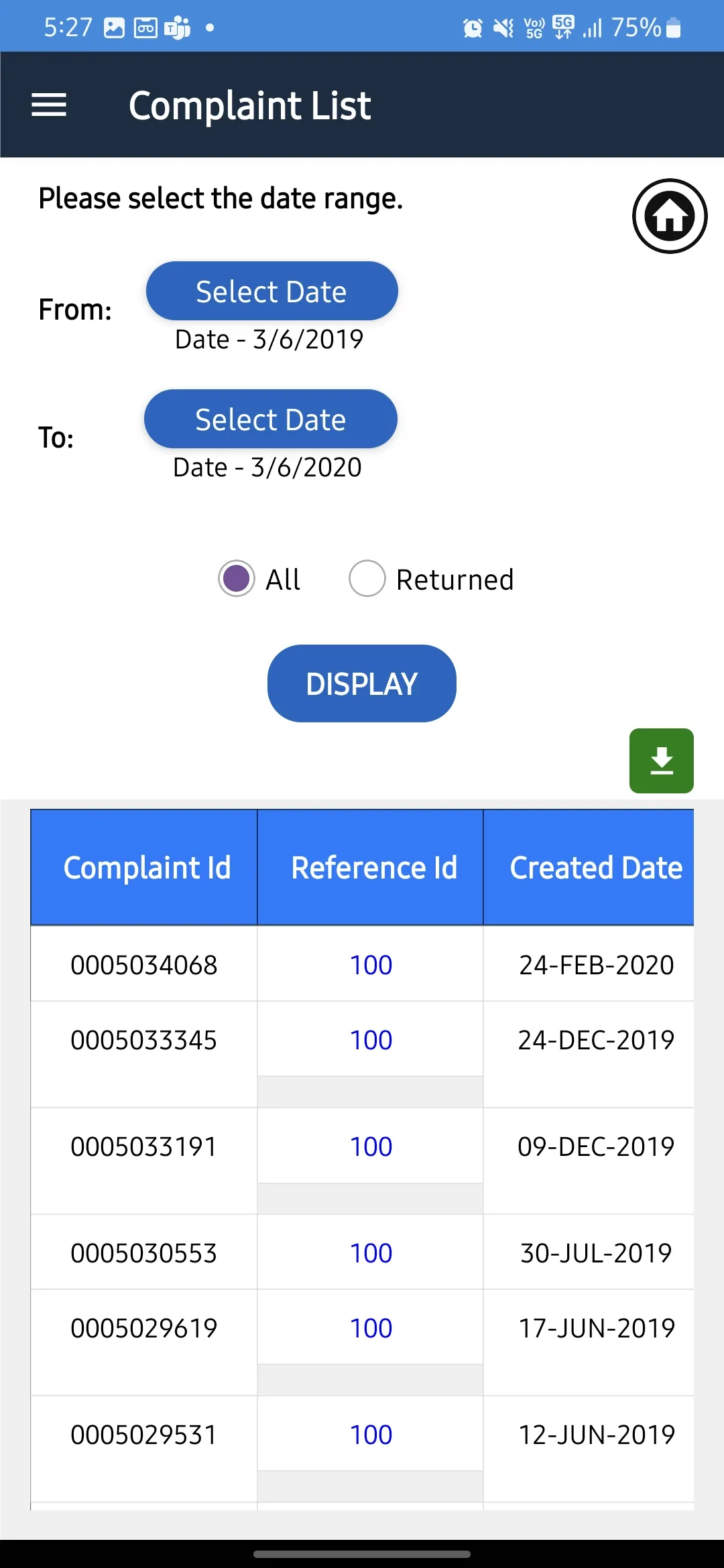Tap the alarm icon in status bar
This screenshot has height=1568, width=724.
click(473, 28)
